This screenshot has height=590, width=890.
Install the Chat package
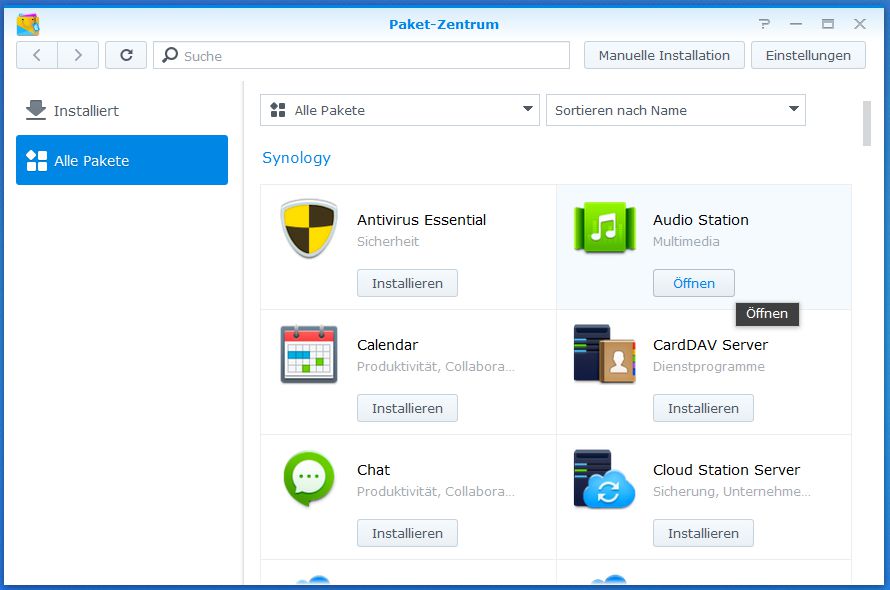tap(408, 533)
